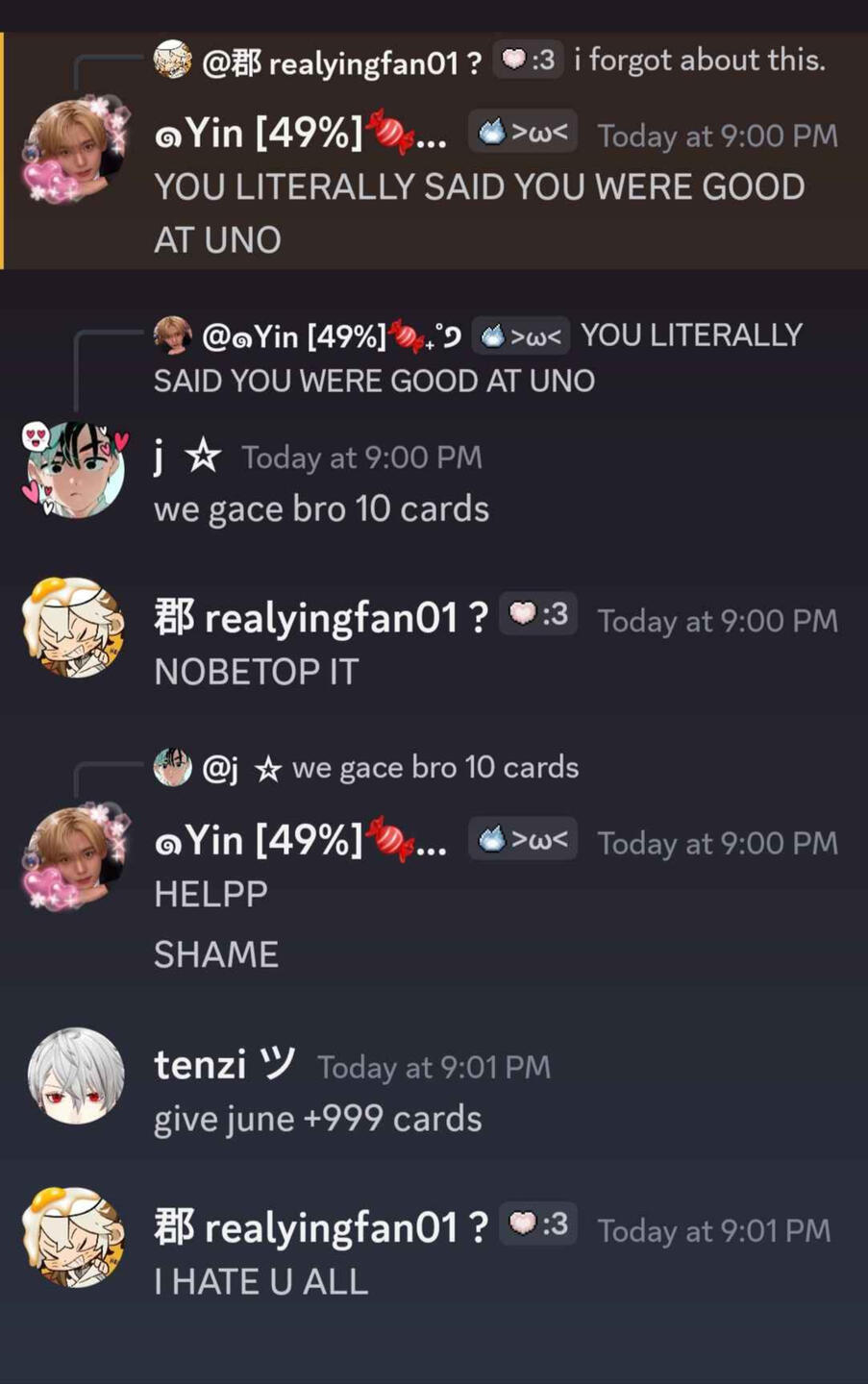Click realyingfan01's avatar above NOBETOP IT
This screenshot has height=1384, width=868.
(x=75, y=628)
